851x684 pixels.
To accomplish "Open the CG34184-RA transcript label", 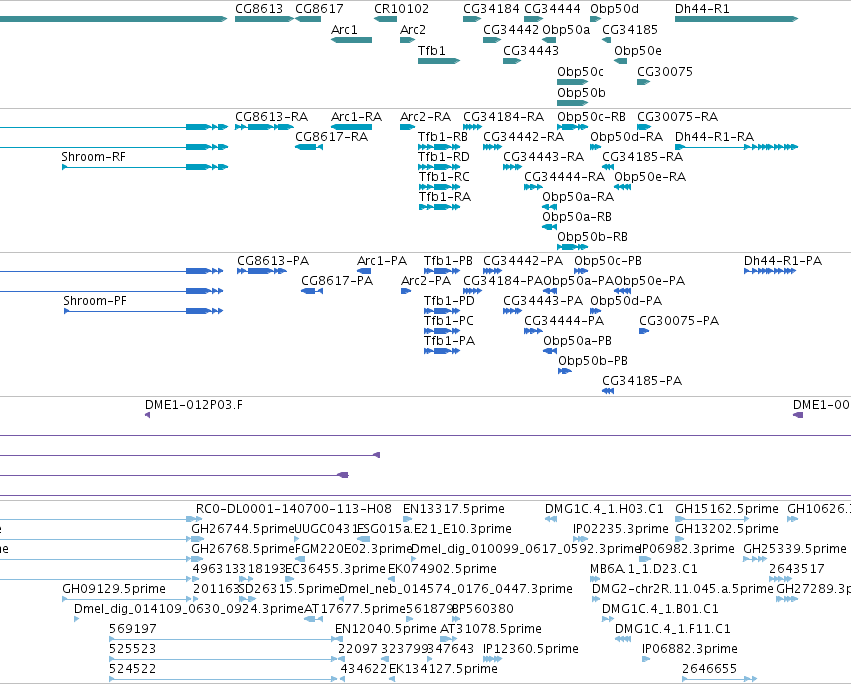I will point(504,117).
